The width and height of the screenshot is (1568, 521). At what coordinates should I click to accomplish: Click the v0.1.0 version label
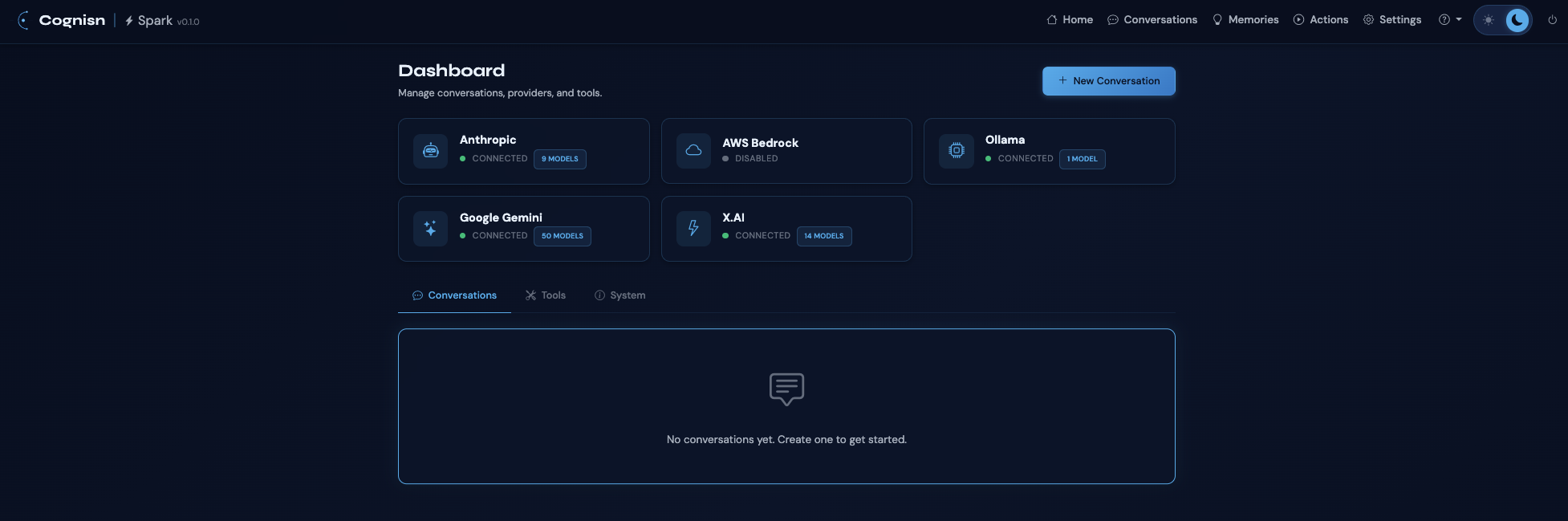[189, 22]
